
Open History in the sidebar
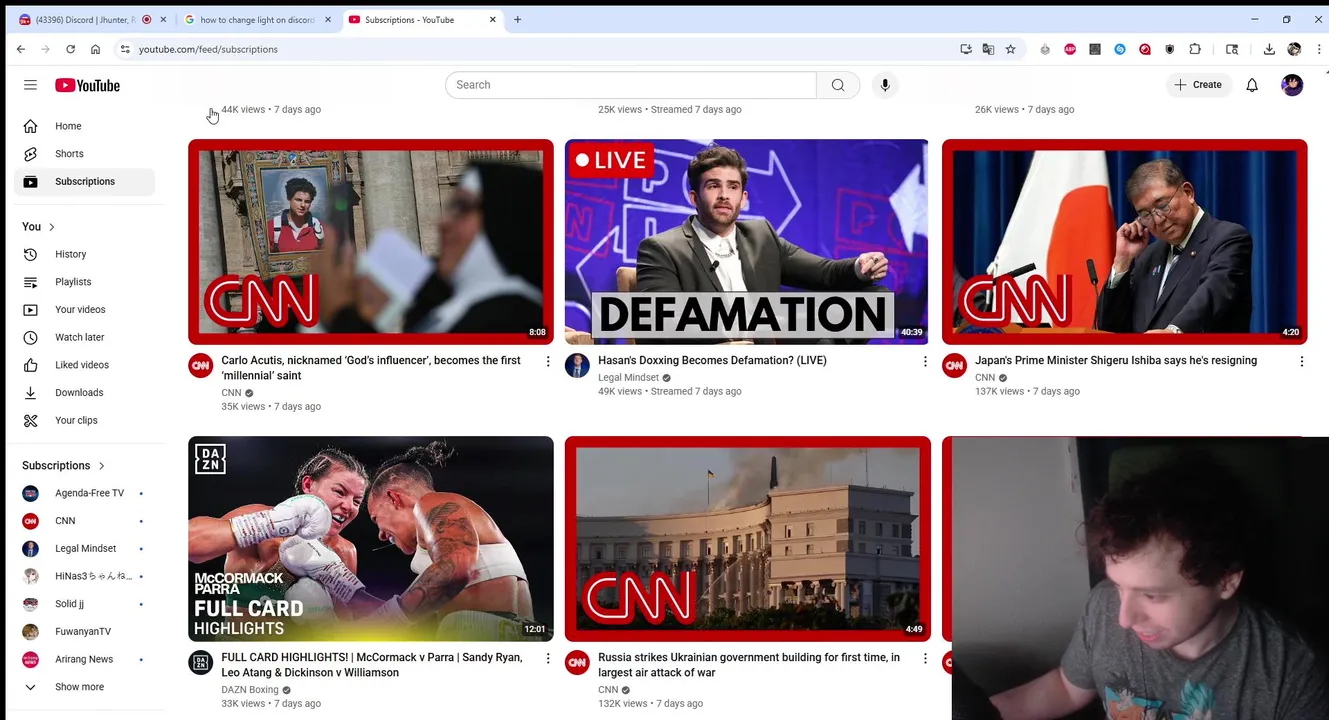pyautogui.click(x=86, y=254)
